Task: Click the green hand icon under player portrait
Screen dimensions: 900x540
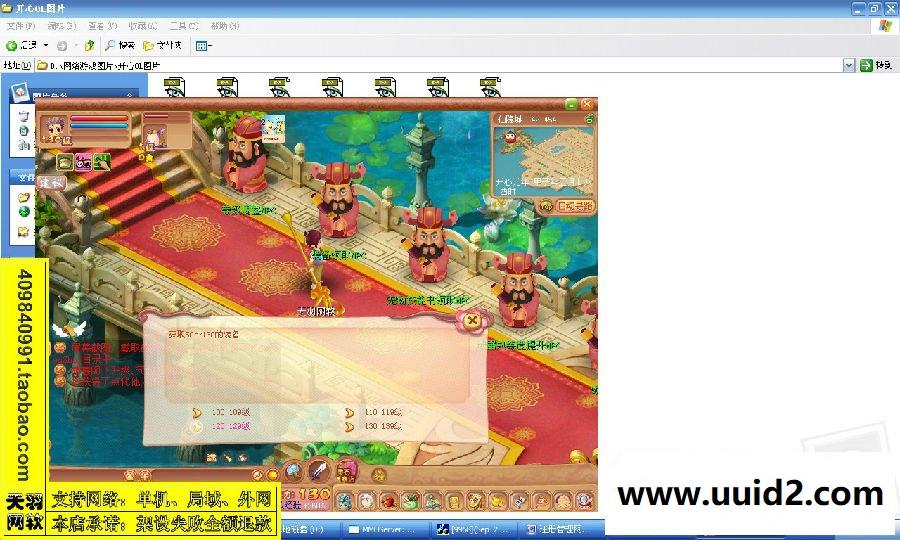Action: tap(102, 162)
